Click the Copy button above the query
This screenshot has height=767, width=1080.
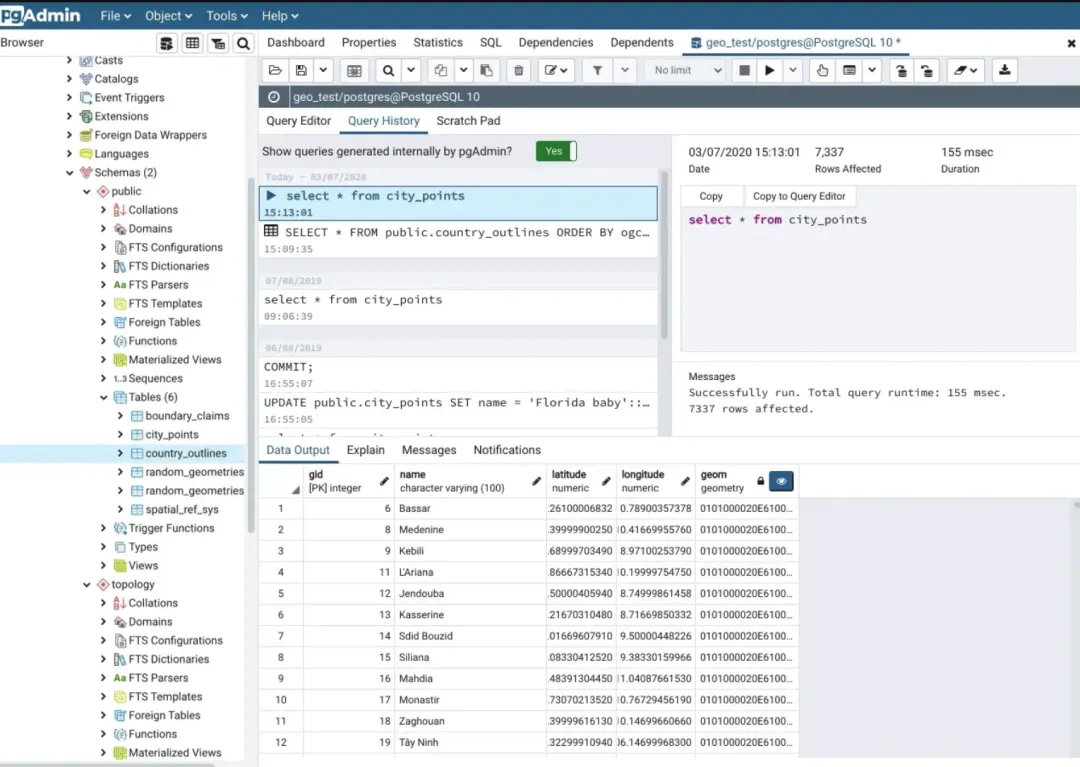[x=711, y=197]
